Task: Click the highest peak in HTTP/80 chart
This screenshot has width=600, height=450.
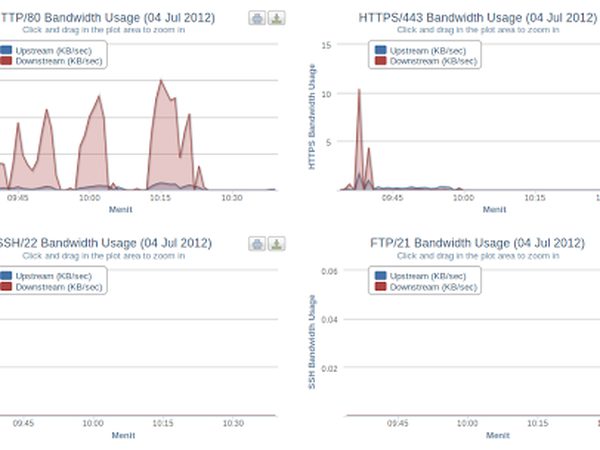Action: [161, 80]
